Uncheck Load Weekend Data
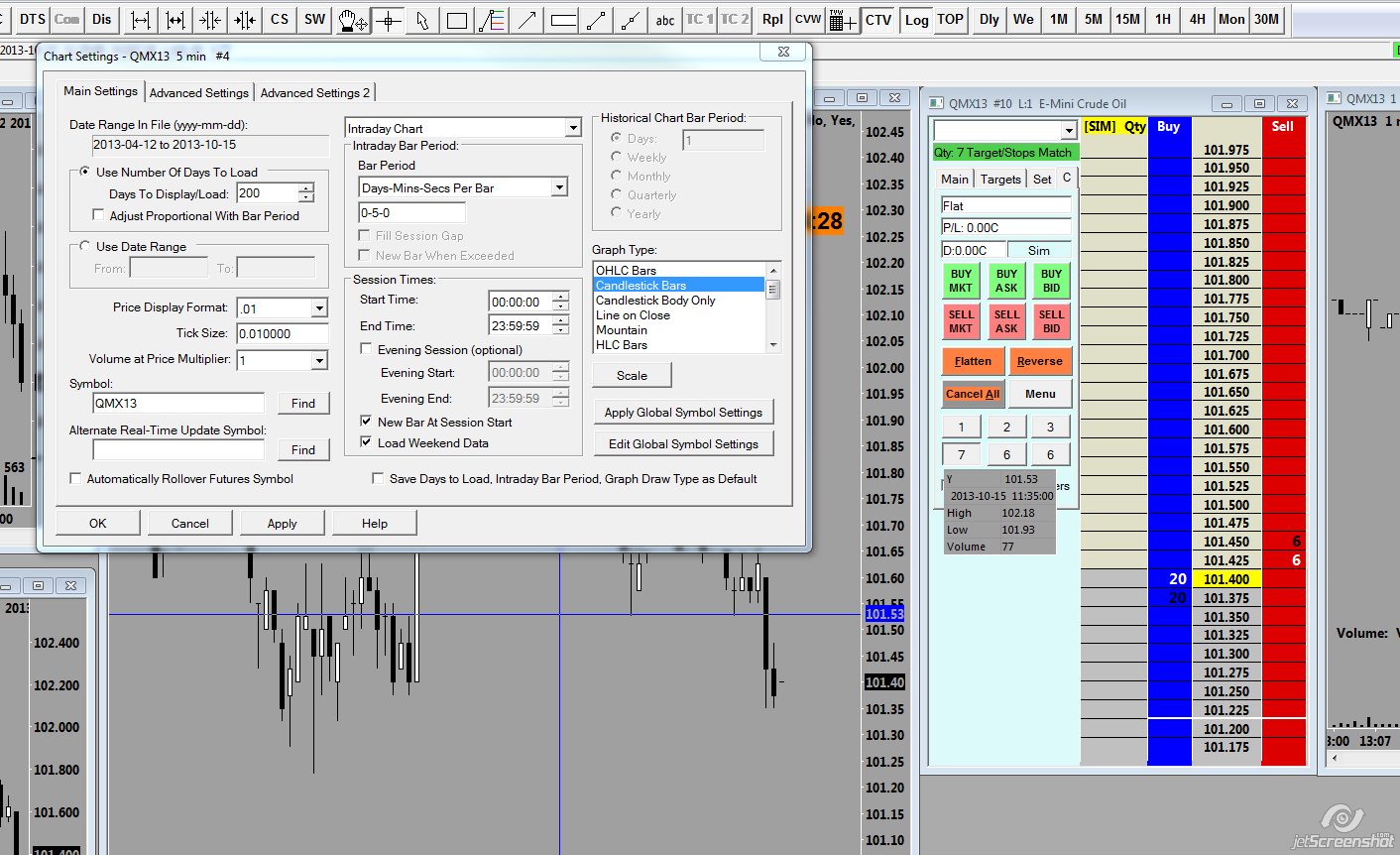This screenshot has width=1400, height=855. tap(366, 442)
